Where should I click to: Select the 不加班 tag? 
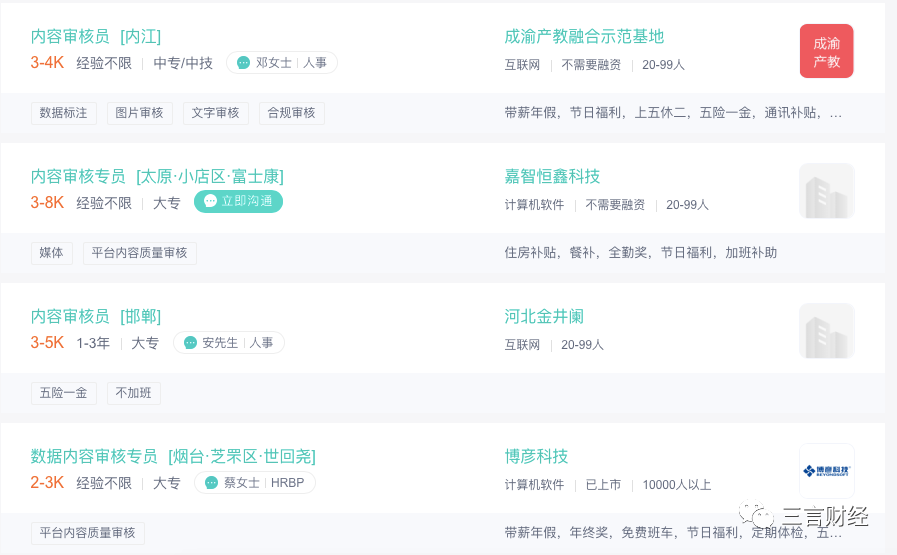(x=134, y=393)
